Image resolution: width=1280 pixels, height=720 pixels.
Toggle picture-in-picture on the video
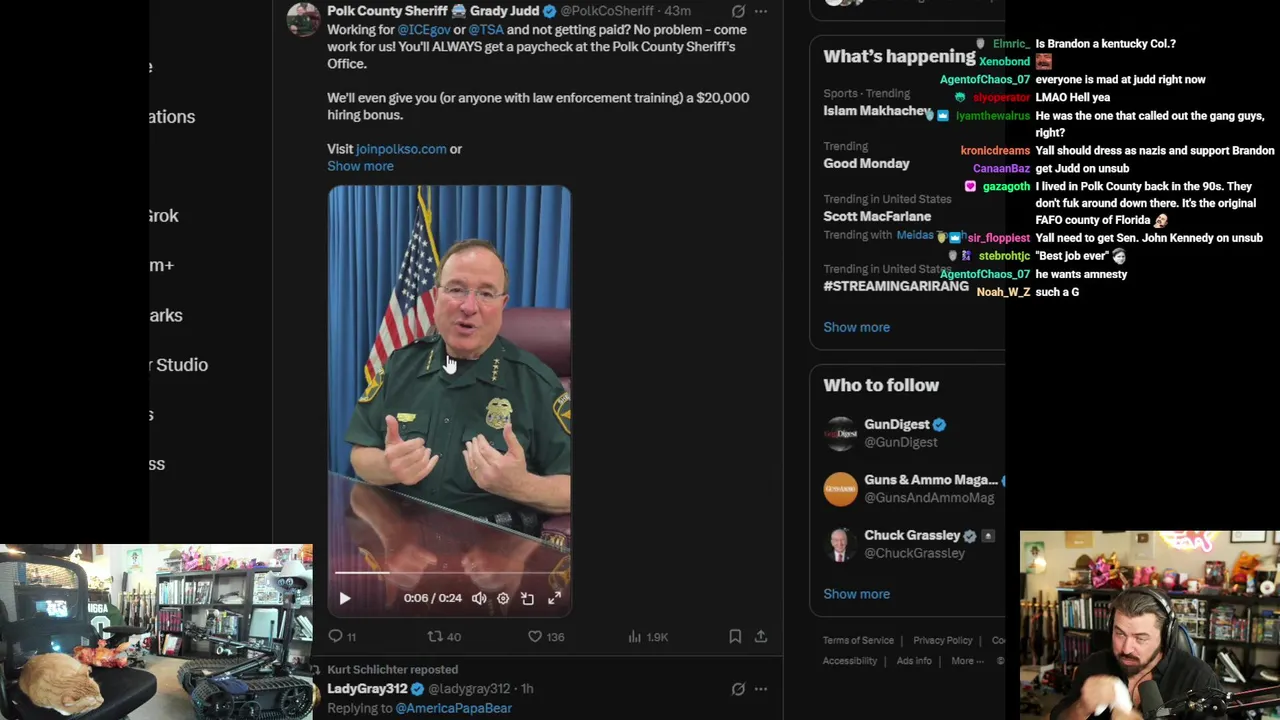pyautogui.click(x=528, y=598)
